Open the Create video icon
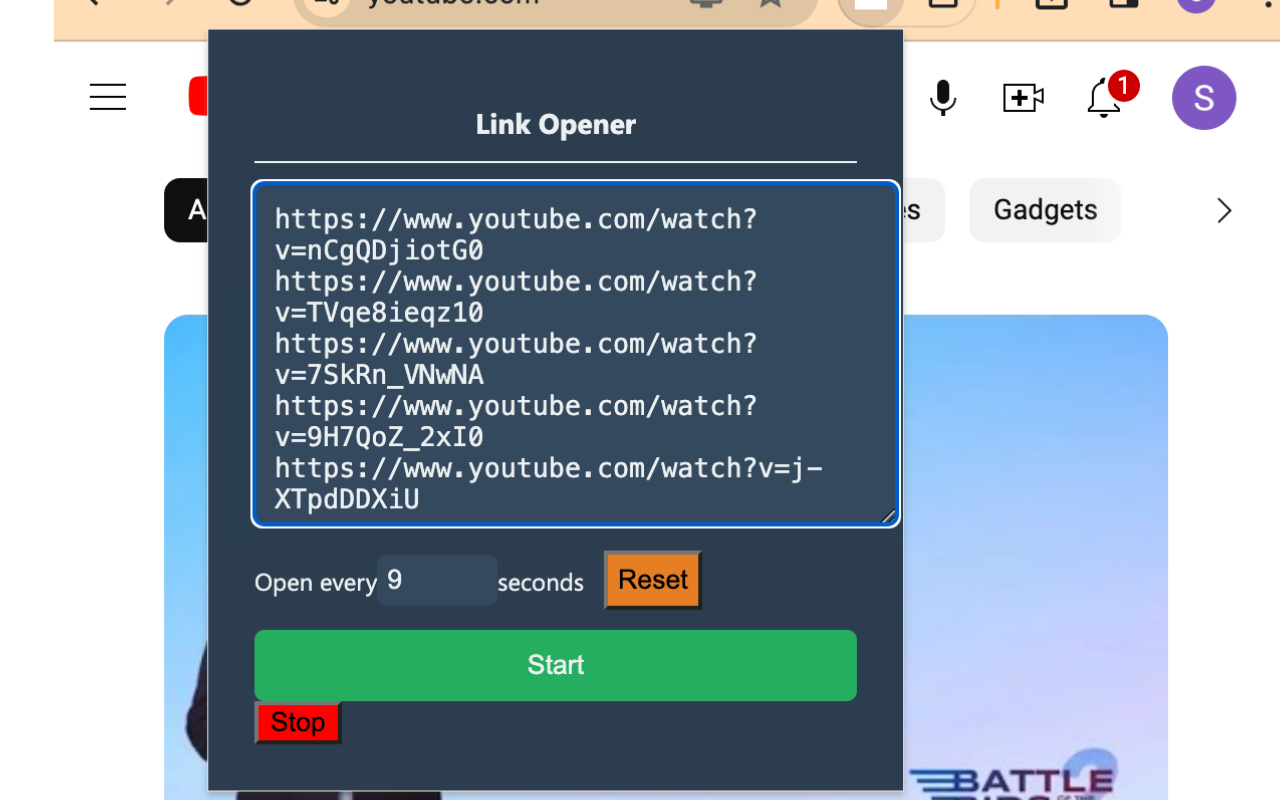Image resolution: width=1280 pixels, height=800 pixels. (1022, 97)
